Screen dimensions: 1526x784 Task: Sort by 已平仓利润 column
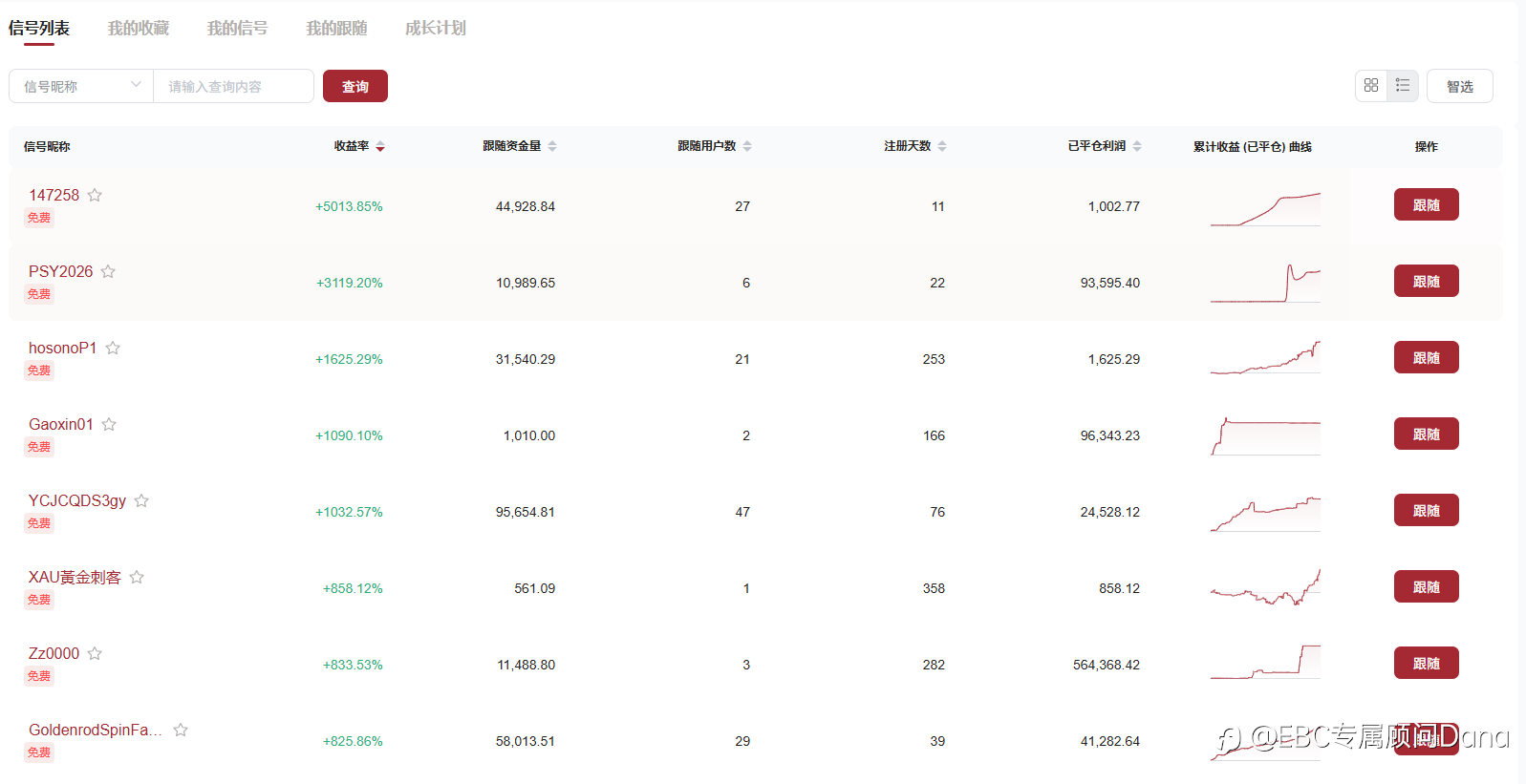click(x=1137, y=146)
